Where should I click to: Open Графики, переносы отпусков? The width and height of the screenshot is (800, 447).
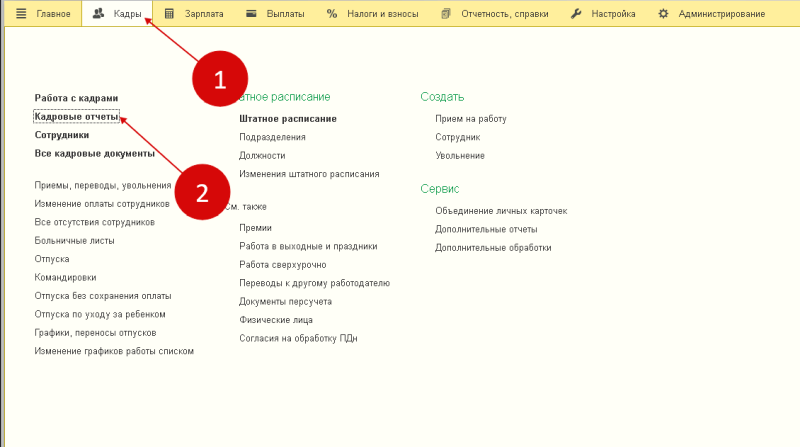coord(95,333)
